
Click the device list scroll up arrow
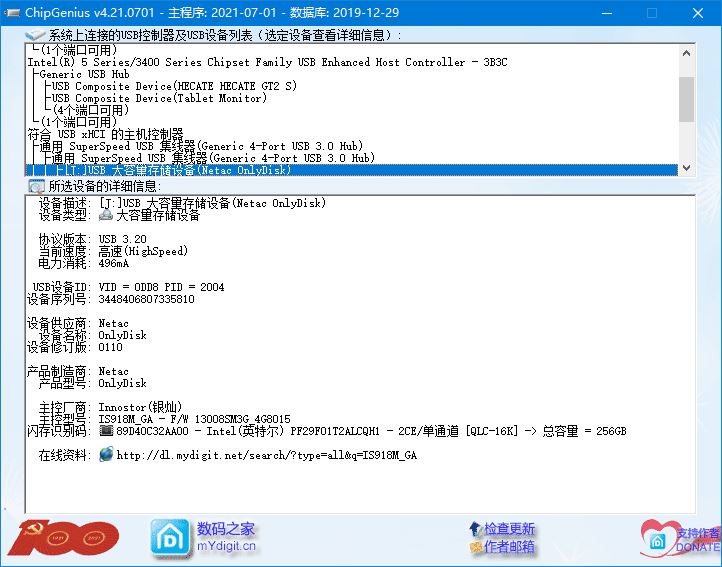[686, 50]
